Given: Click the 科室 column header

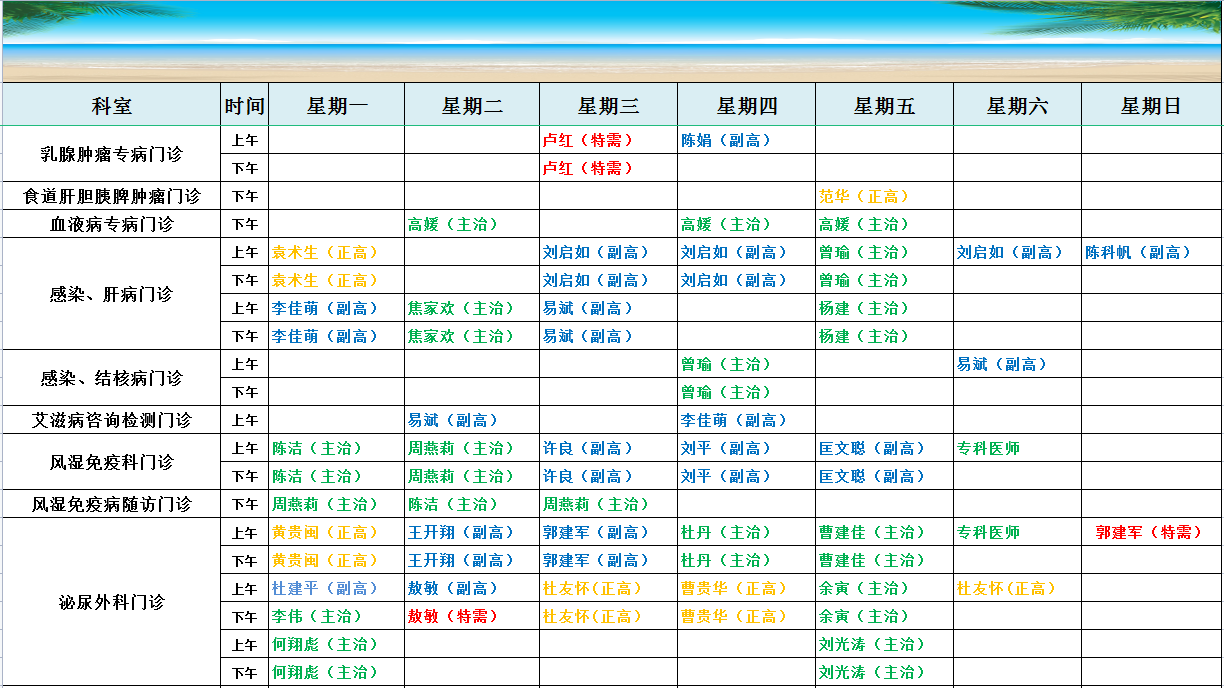Looking at the screenshot, I should (x=111, y=105).
